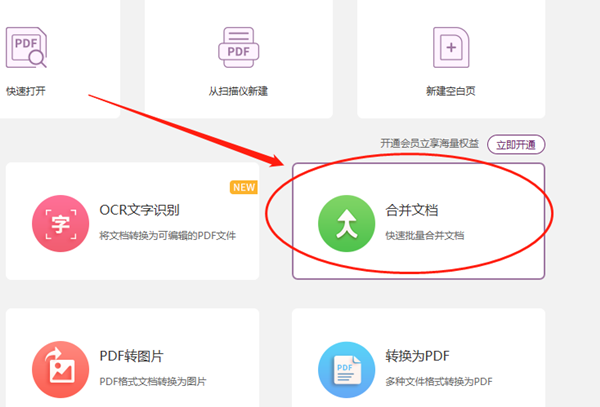Choose the 新建空白页 label
Viewport: 600px width, 407px height.
450,91
